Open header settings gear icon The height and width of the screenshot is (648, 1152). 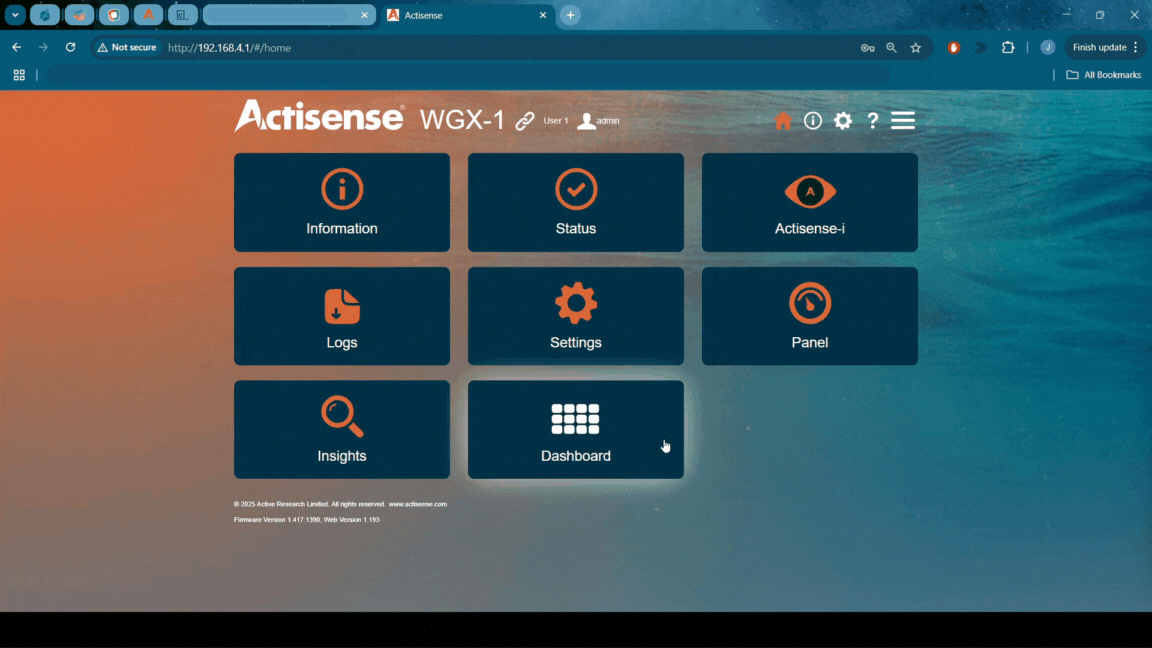pyautogui.click(x=843, y=121)
